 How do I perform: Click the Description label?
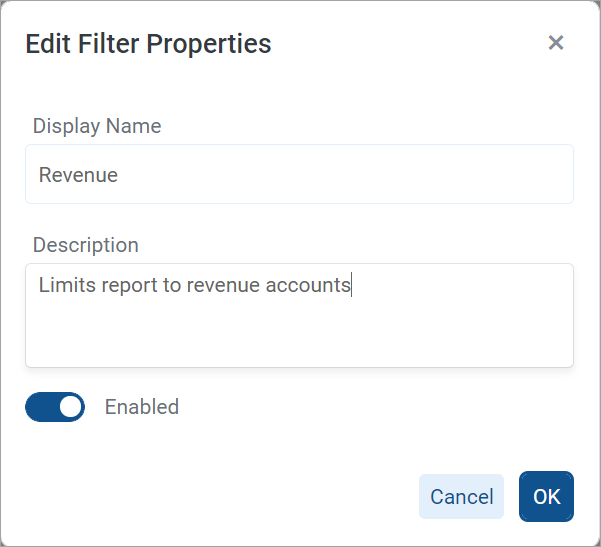pyautogui.click(x=85, y=245)
